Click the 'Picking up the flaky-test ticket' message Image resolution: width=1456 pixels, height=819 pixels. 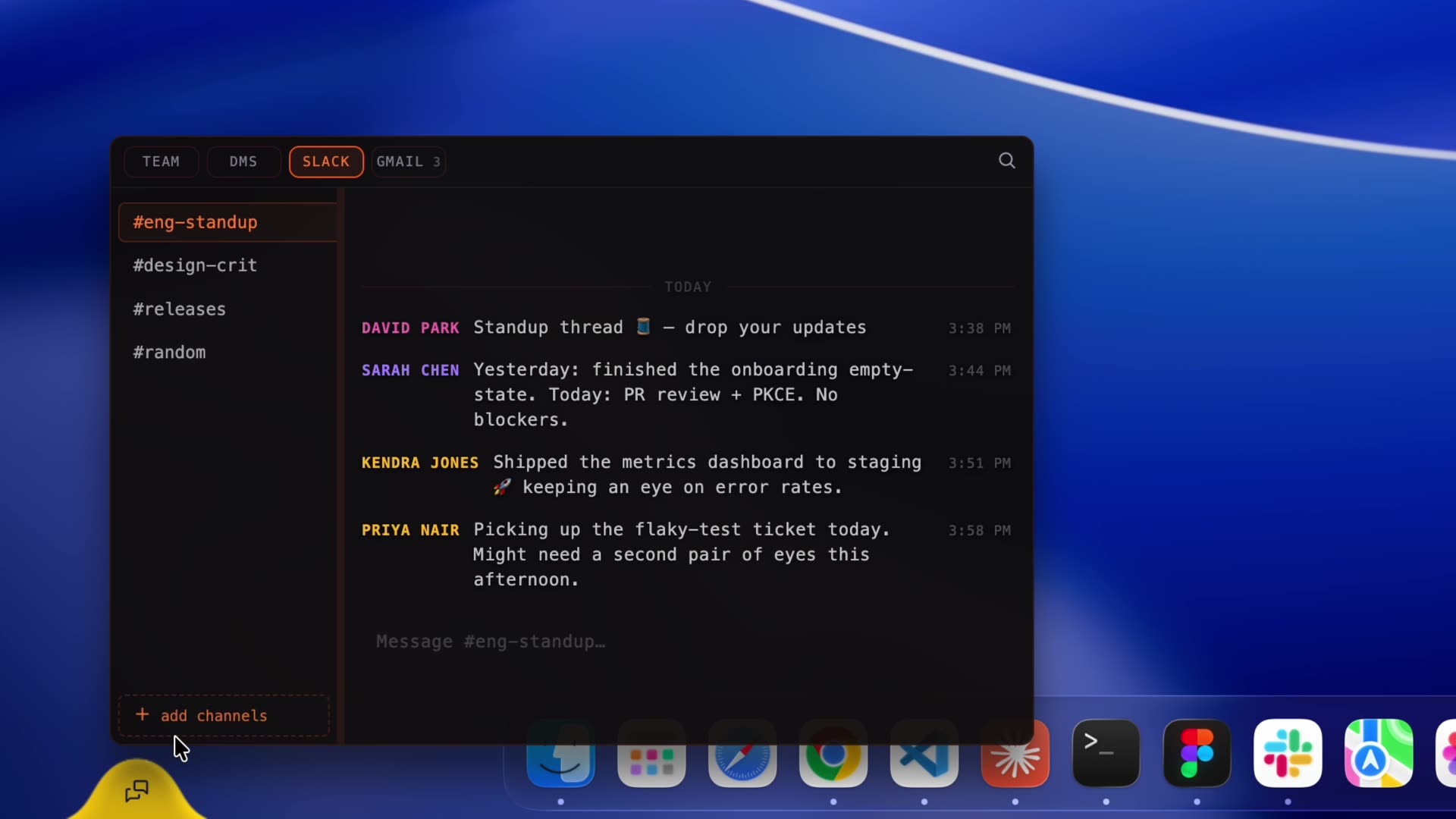click(x=682, y=554)
